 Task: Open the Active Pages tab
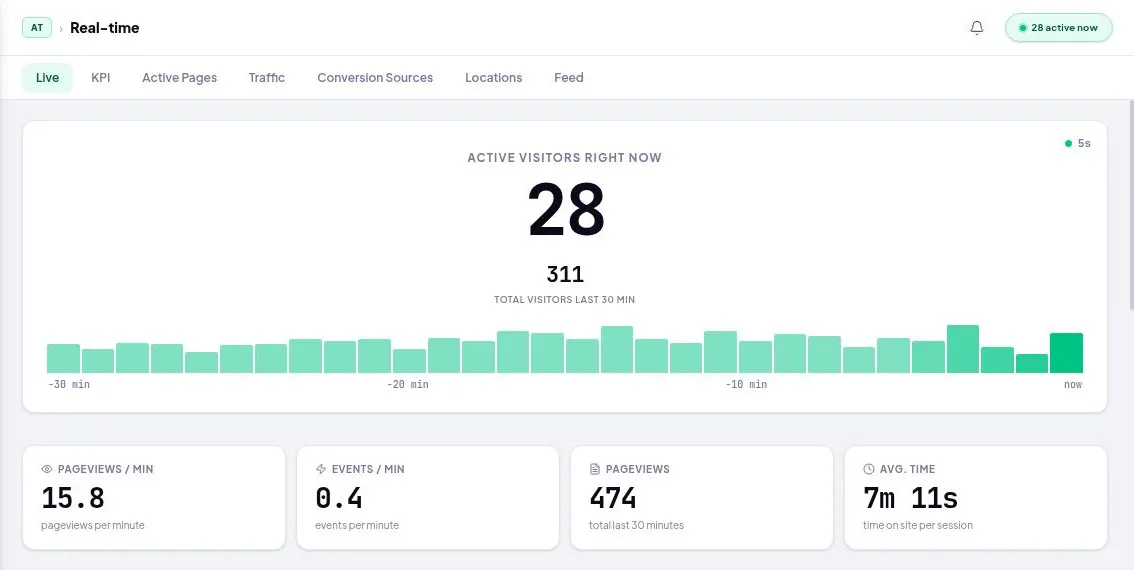(179, 77)
